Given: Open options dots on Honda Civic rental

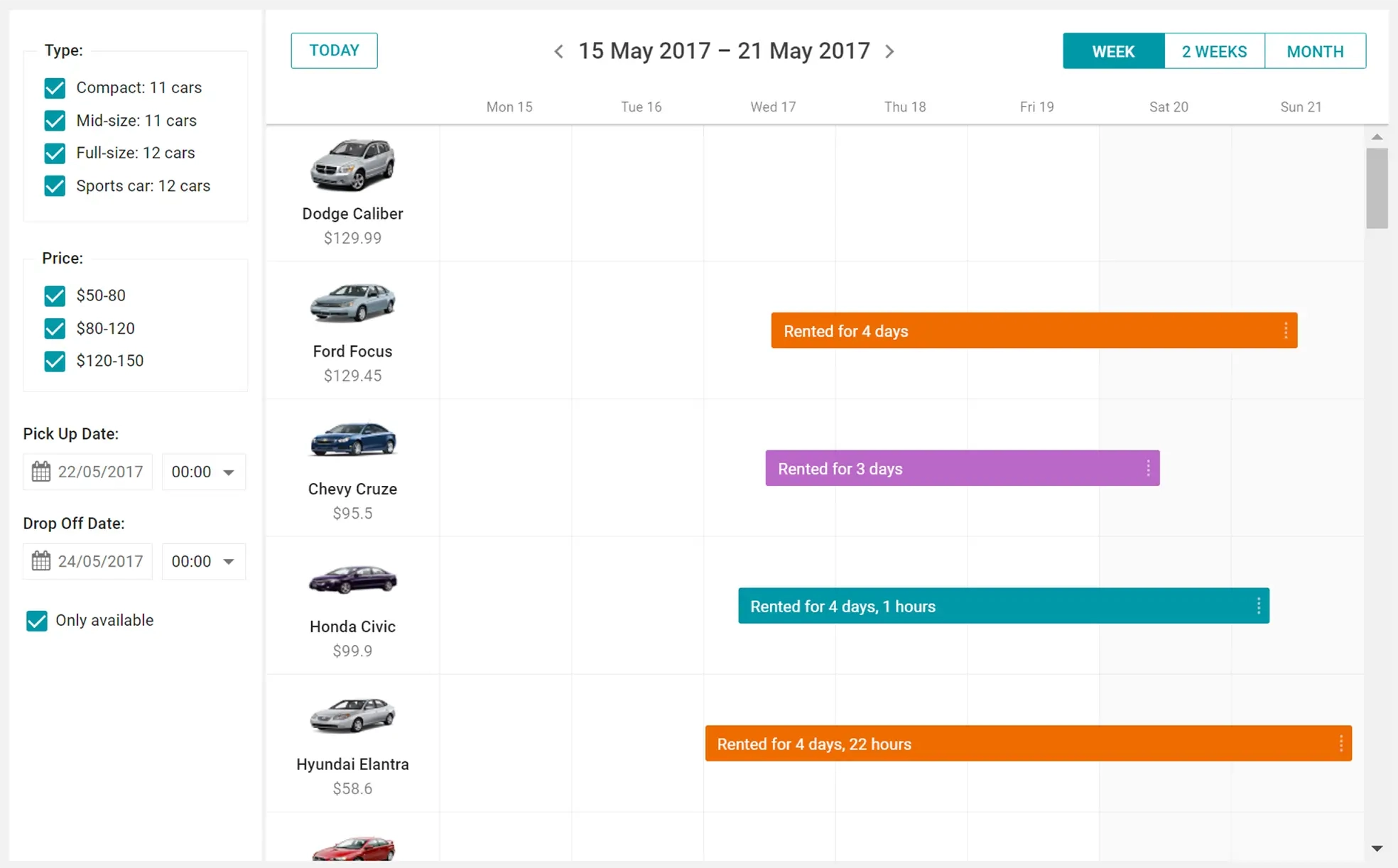Looking at the screenshot, I should click(1258, 606).
